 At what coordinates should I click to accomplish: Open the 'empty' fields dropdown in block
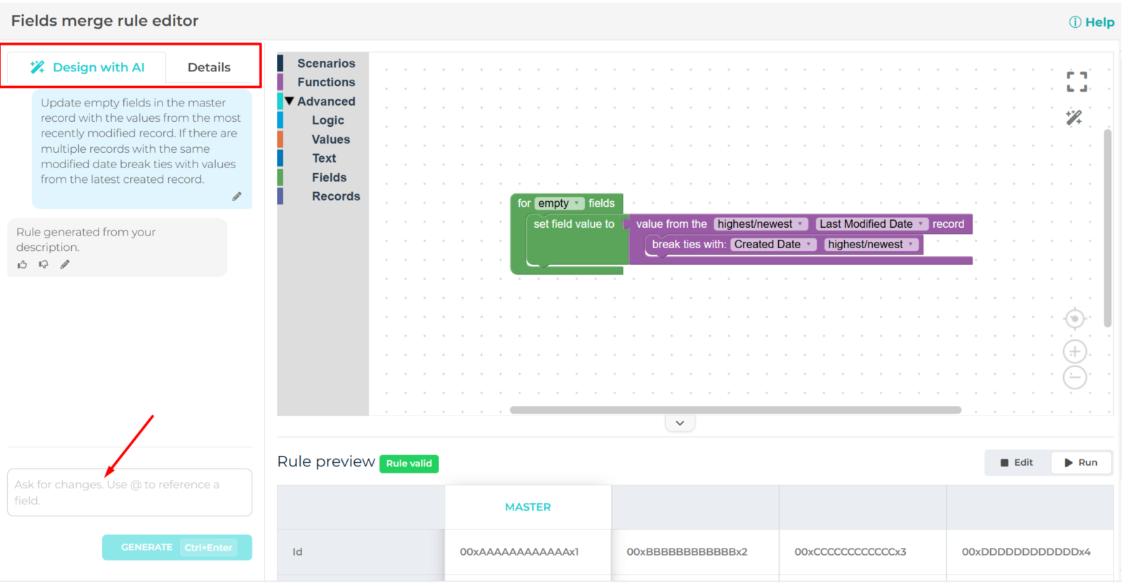[559, 204]
